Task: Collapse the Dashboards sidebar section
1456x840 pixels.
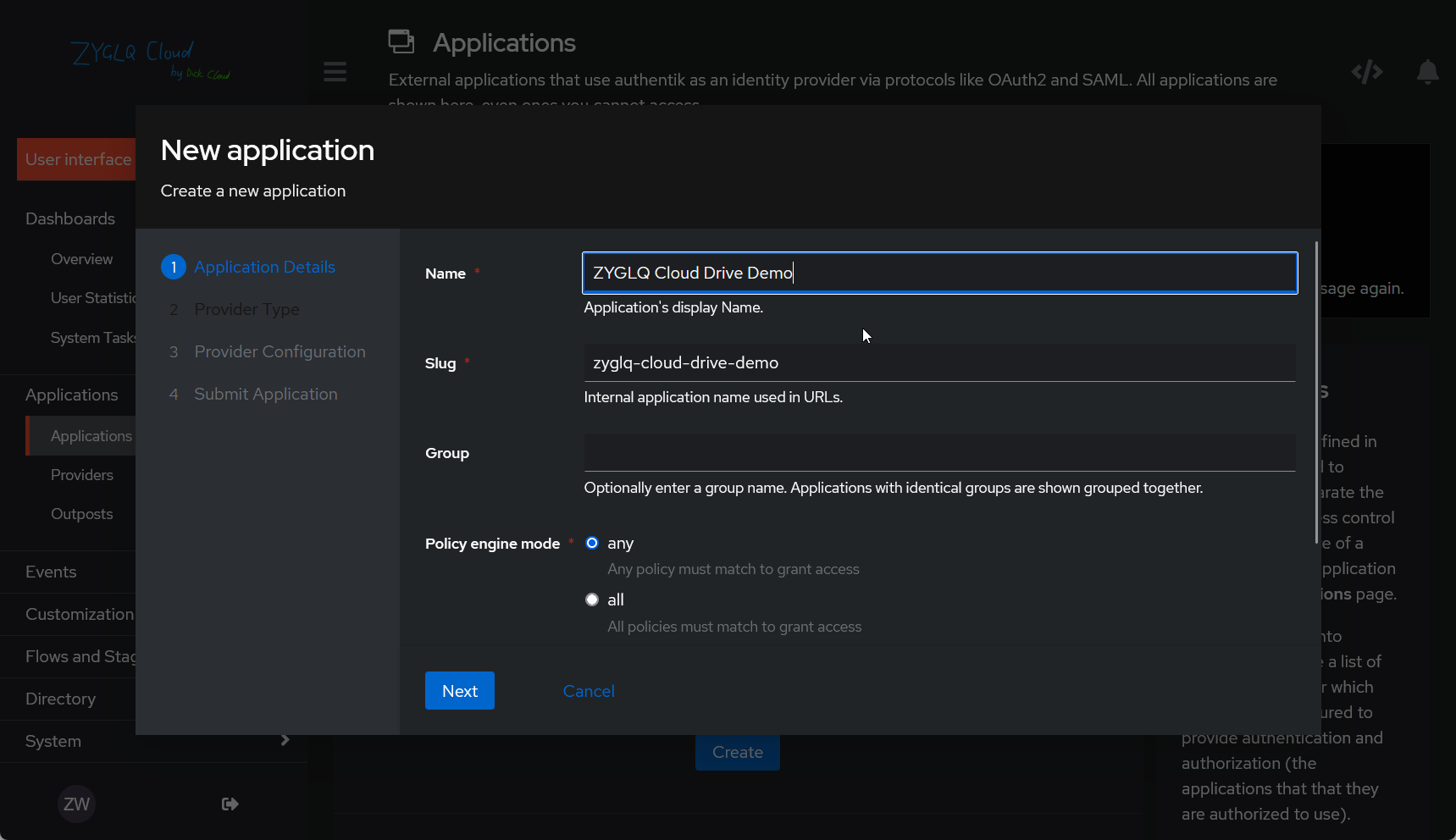Action: (x=68, y=218)
